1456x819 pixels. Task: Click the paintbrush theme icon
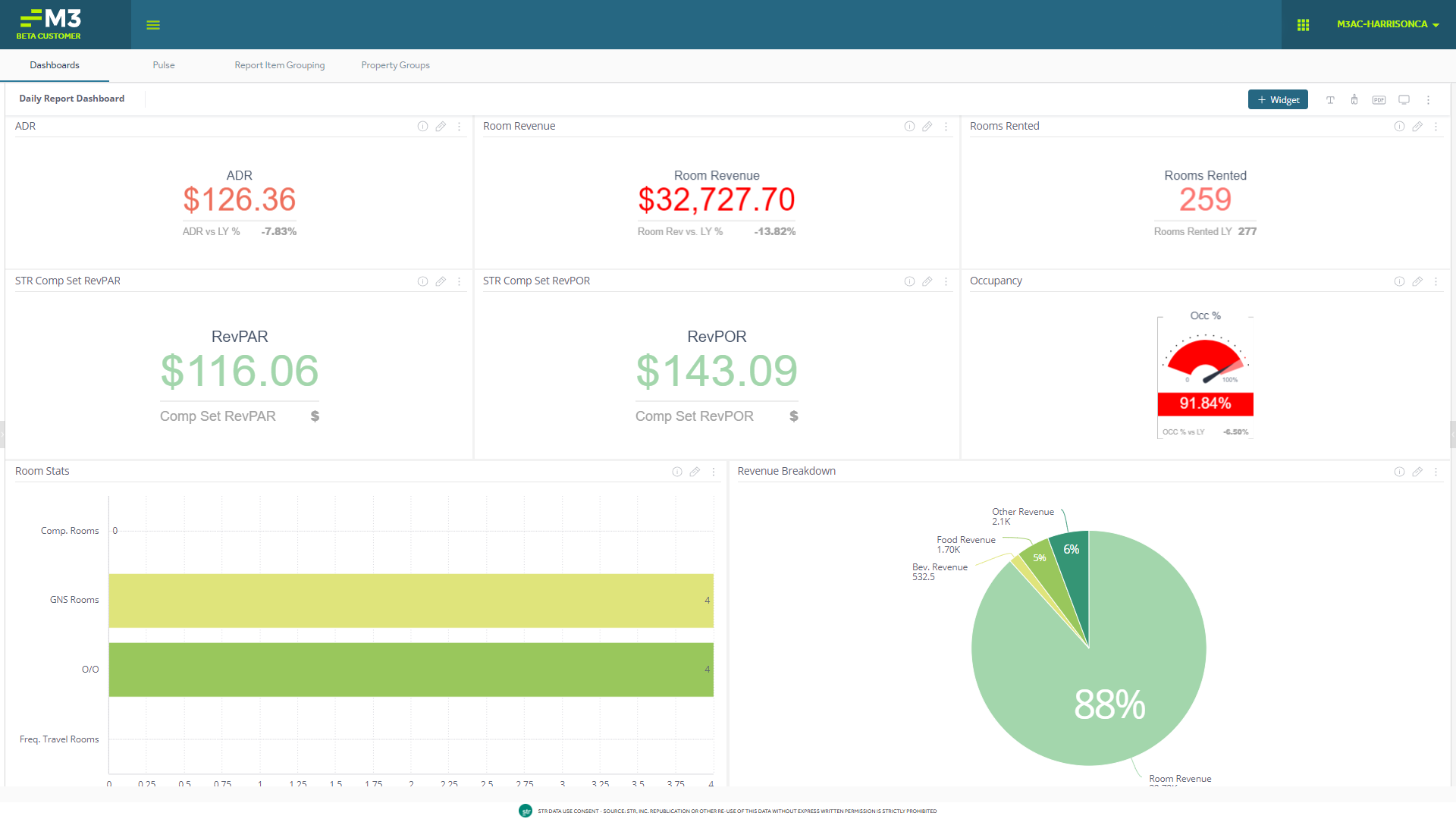point(1354,100)
